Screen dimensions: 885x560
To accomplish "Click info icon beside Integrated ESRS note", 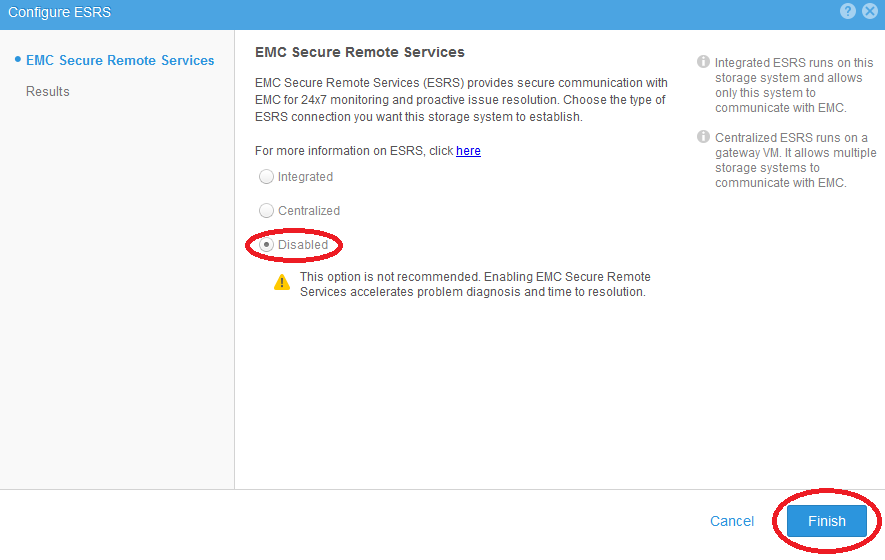I will coord(703,62).
